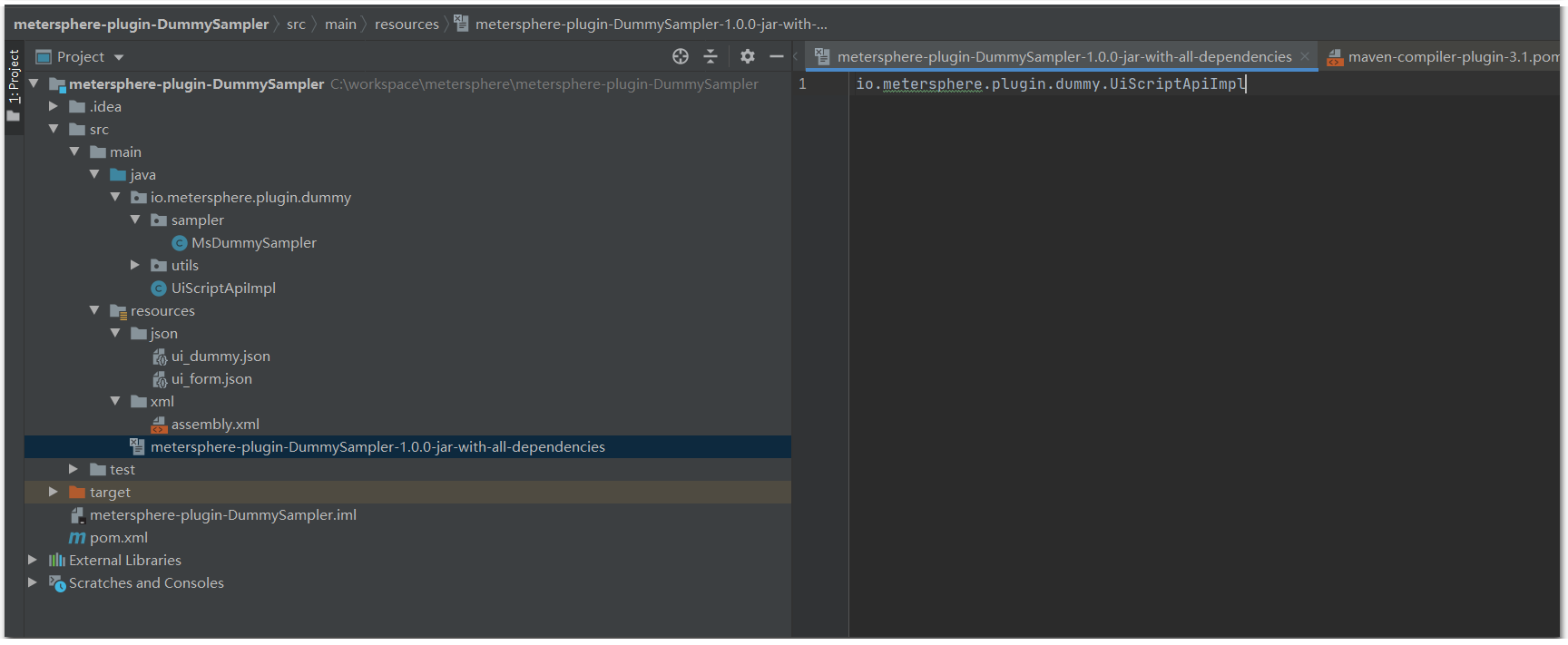The height and width of the screenshot is (645, 1568).
Task: Select the MsDummySampler class icon
Action: (x=180, y=243)
